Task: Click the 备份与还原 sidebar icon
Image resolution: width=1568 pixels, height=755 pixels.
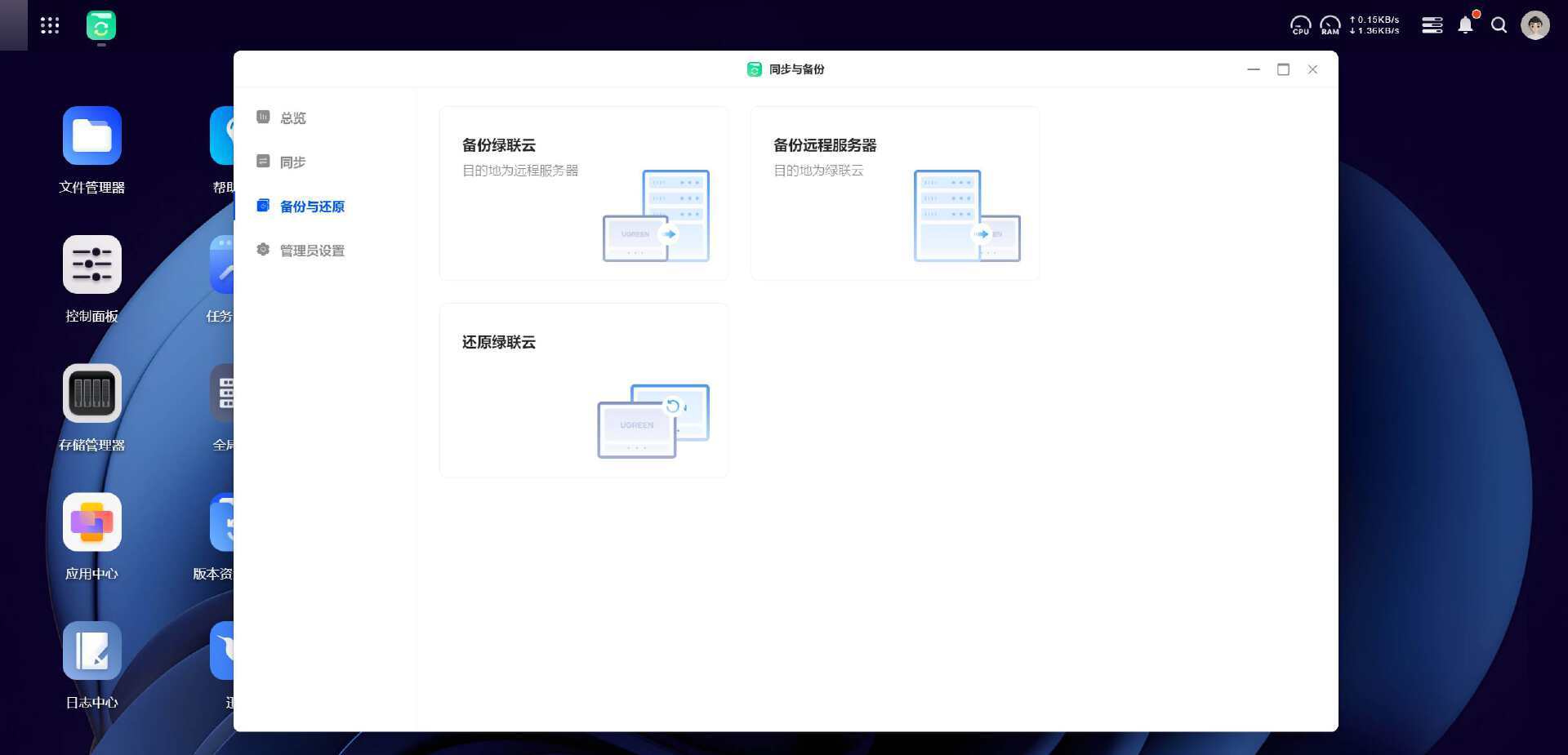Action: 263,205
